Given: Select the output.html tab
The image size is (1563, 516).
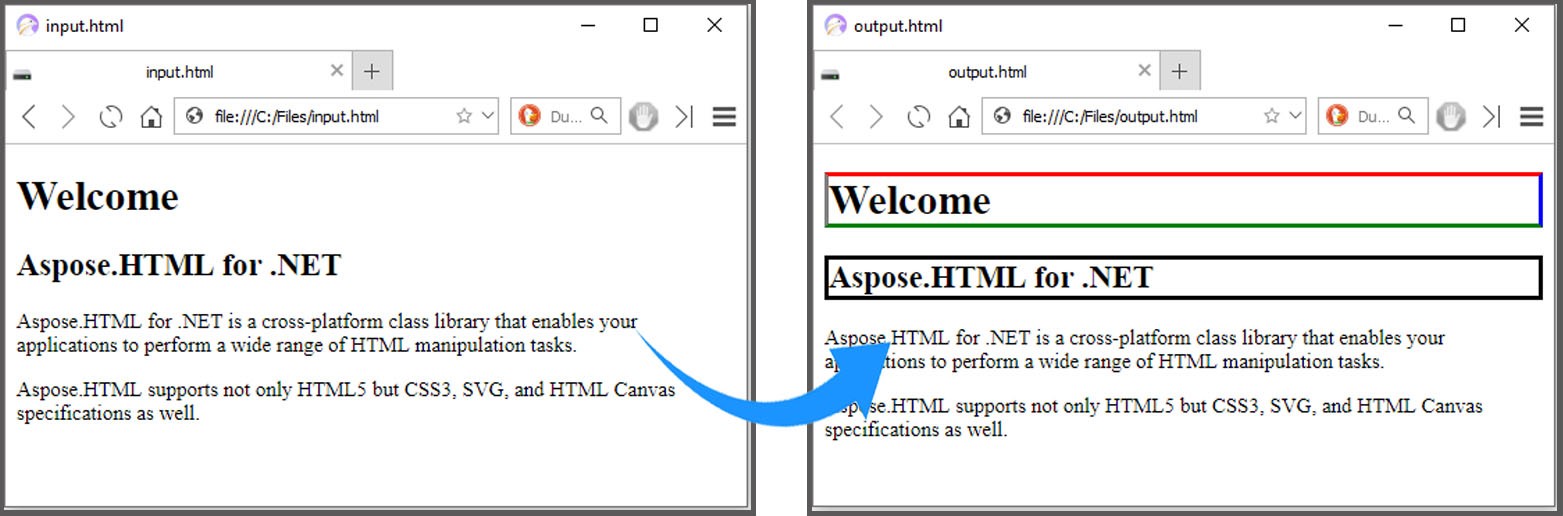Looking at the screenshot, I should point(986,72).
